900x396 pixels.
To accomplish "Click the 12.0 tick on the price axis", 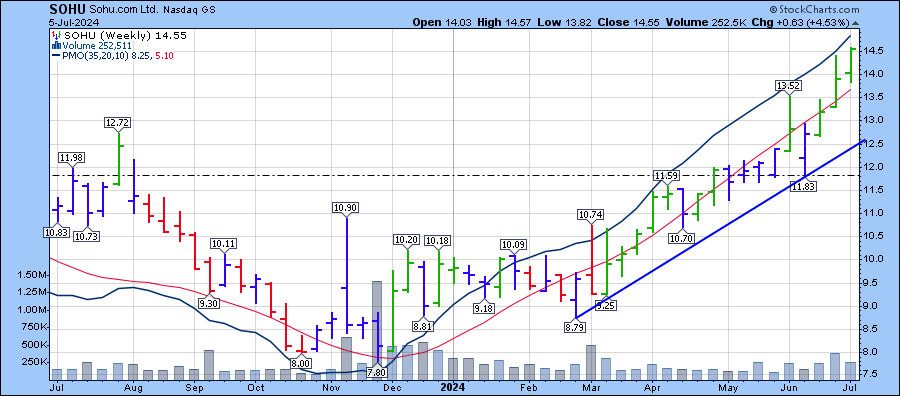I will (x=873, y=166).
